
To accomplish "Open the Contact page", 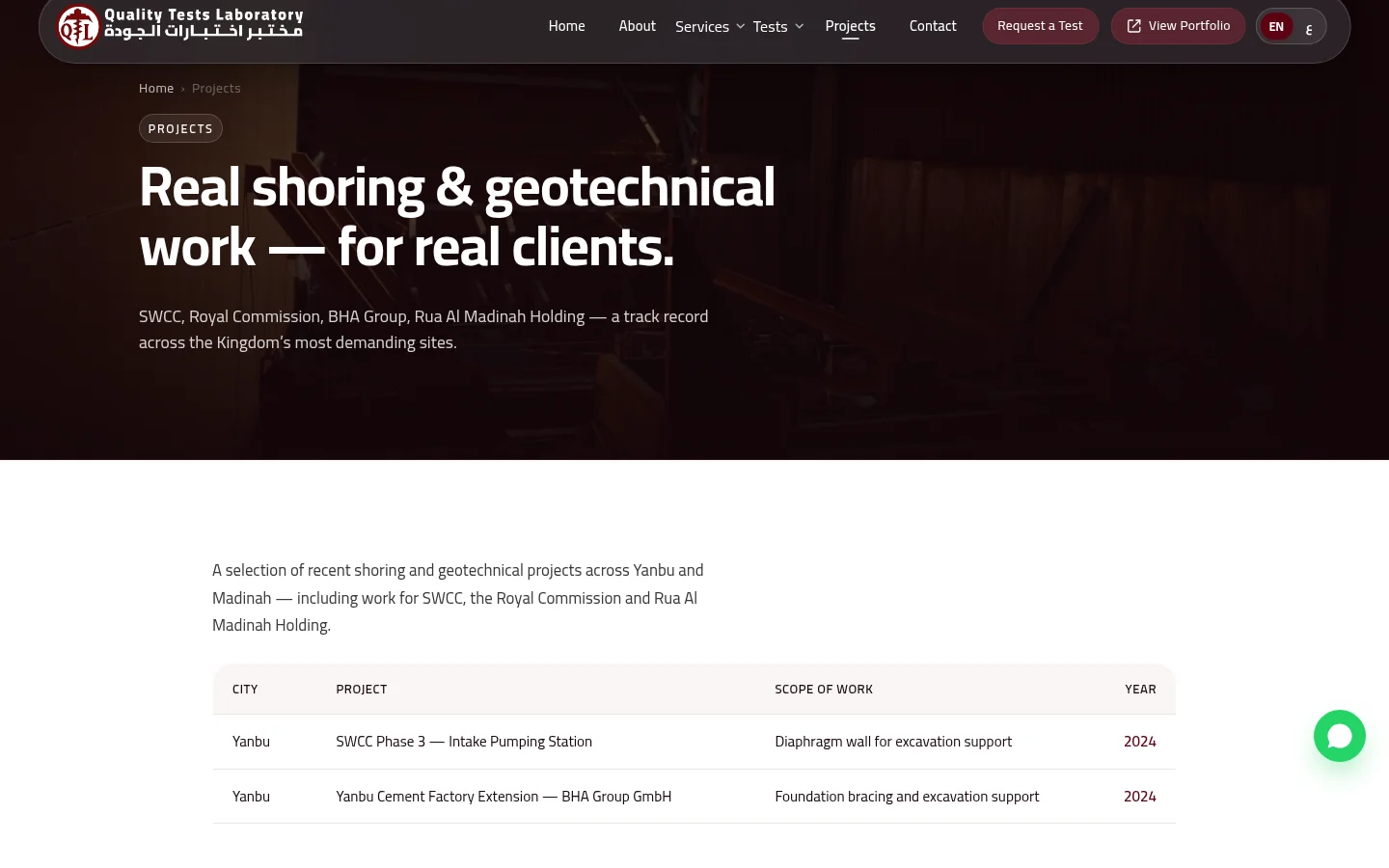I will tap(933, 26).
